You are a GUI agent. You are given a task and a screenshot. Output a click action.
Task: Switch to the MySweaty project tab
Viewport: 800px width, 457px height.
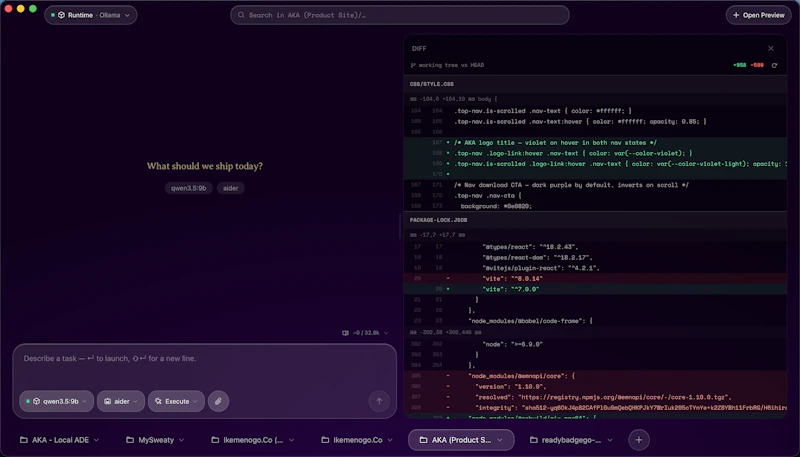click(x=156, y=440)
